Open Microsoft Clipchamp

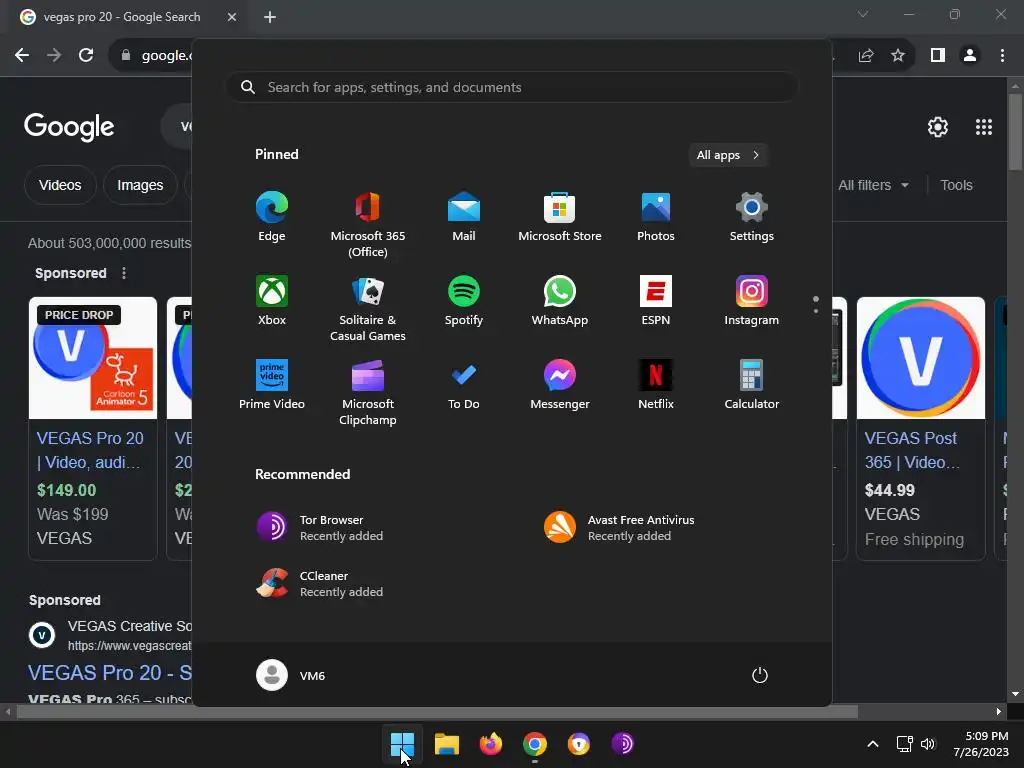(x=368, y=392)
